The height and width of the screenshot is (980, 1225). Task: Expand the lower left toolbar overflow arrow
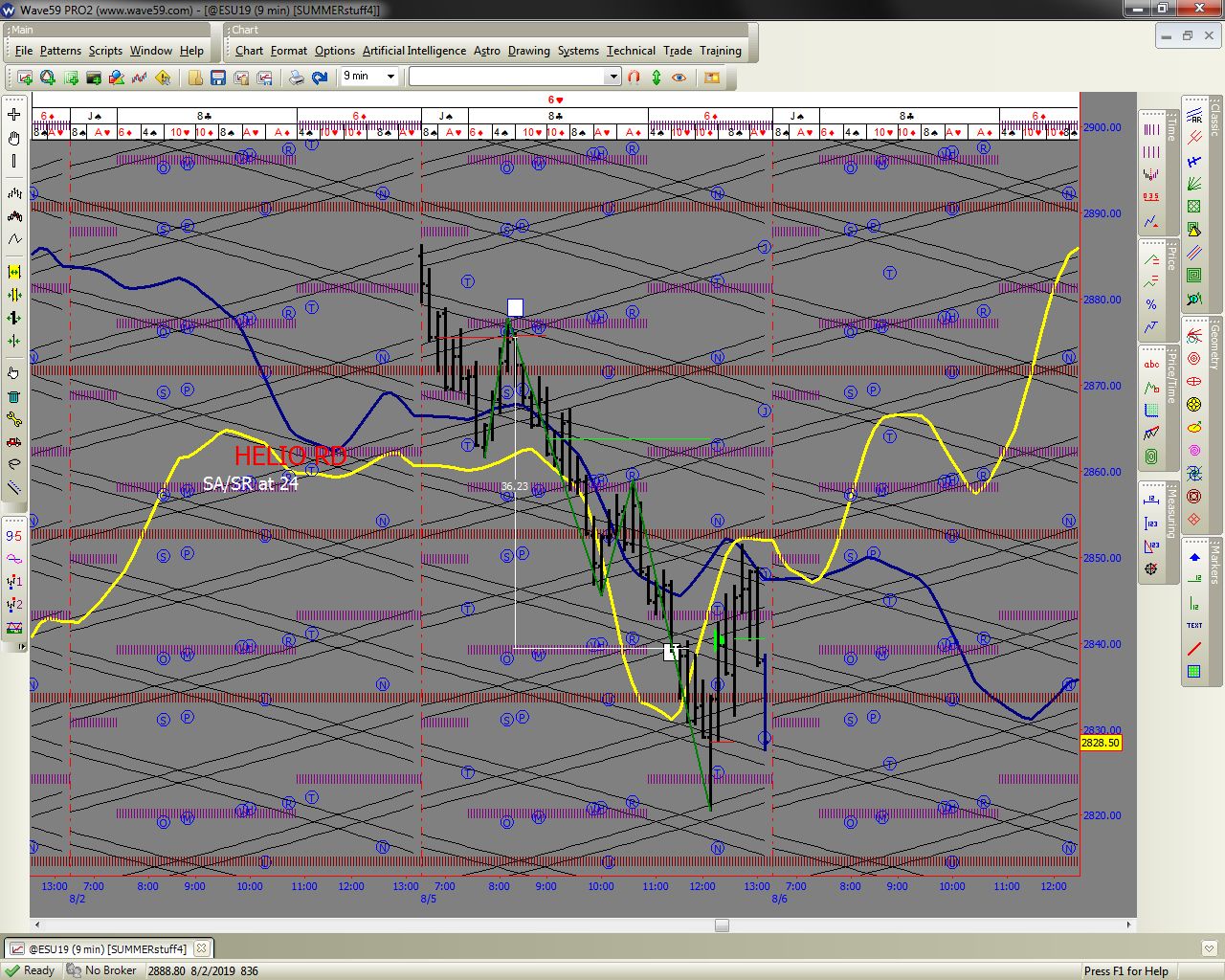pyautogui.click(x=20, y=647)
